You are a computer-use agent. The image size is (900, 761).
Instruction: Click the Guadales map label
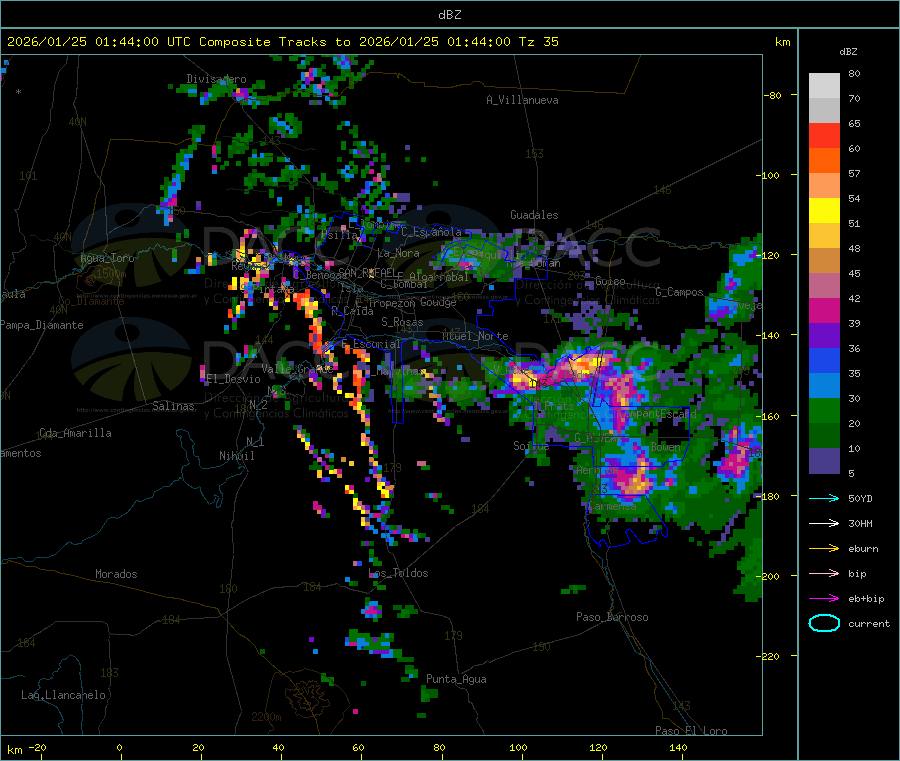(534, 215)
